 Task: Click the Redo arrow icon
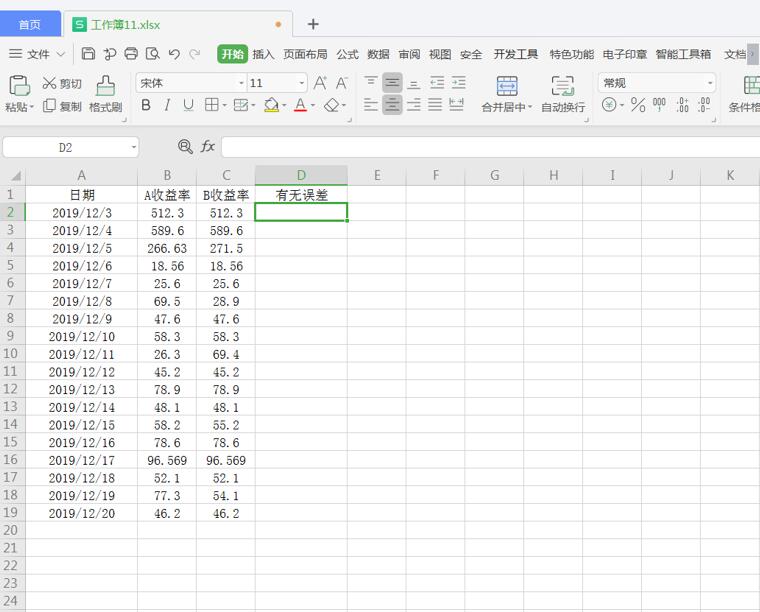point(195,54)
